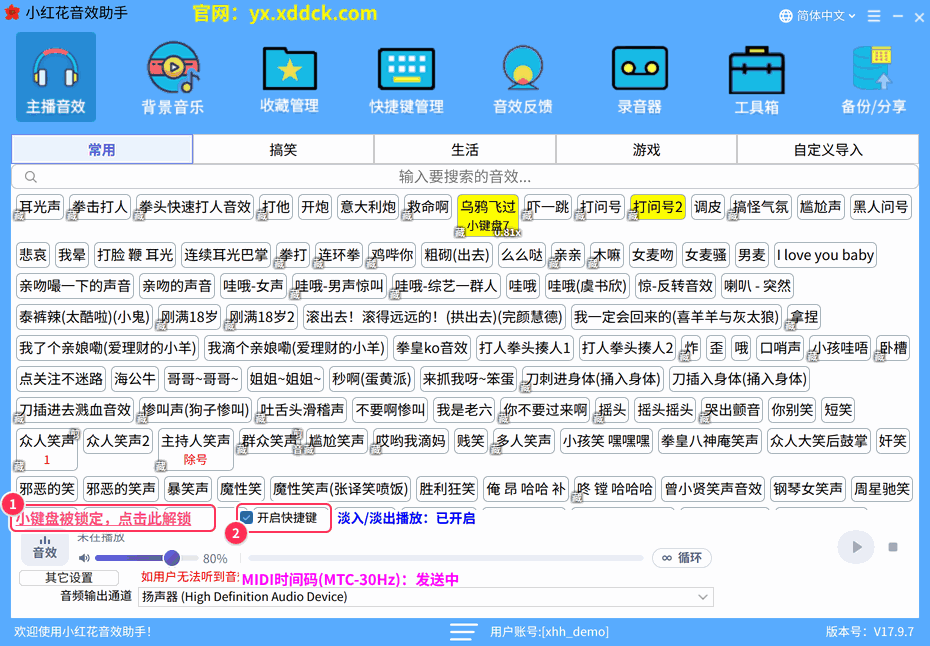This screenshot has width=930, height=646.
Task: Play the 乌鸦飞过 sound effect
Action: click(x=488, y=215)
